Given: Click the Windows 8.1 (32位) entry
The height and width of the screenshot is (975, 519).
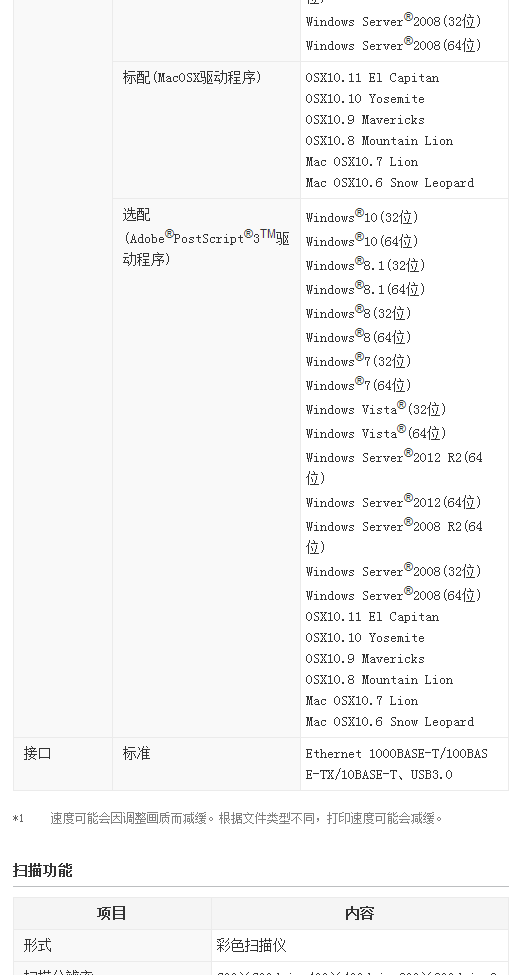Looking at the screenshot, I should pyautogui.click(x=365, y=264).
